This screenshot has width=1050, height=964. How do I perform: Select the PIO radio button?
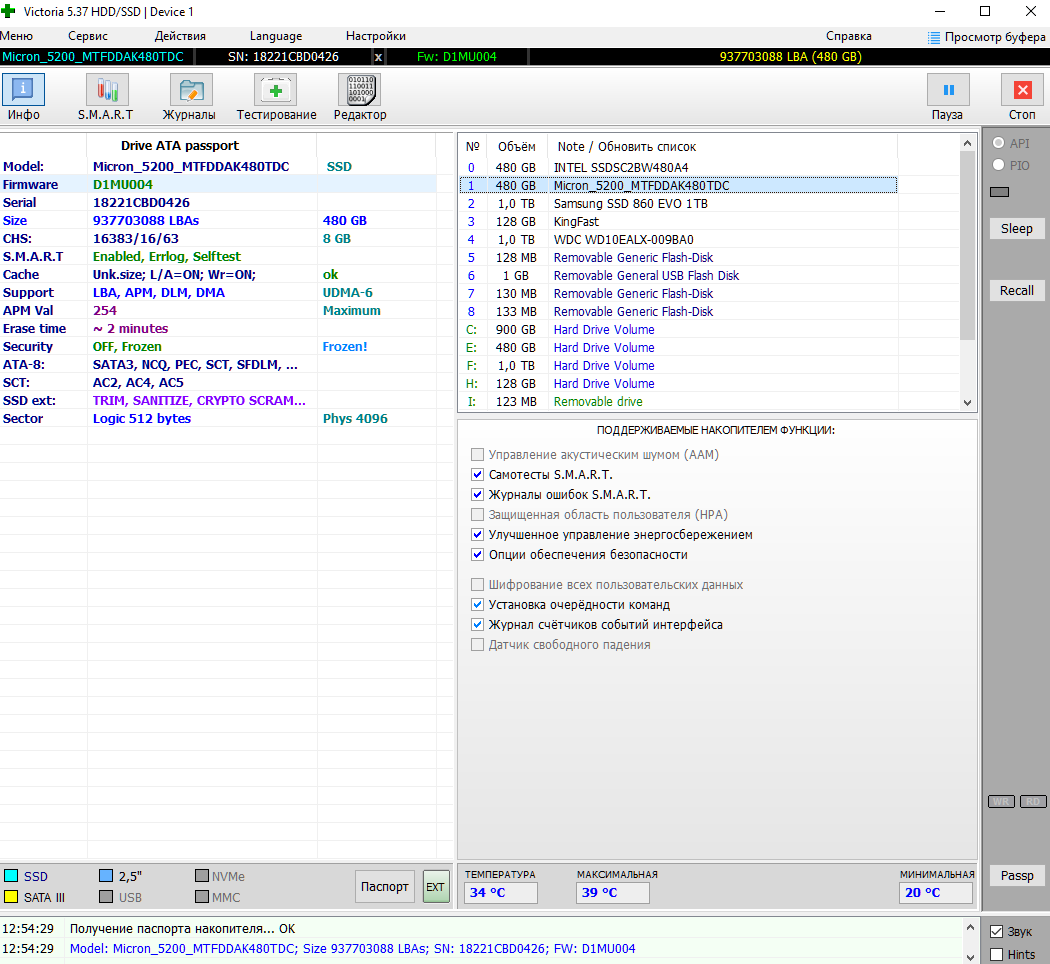(x=998, y=165)
